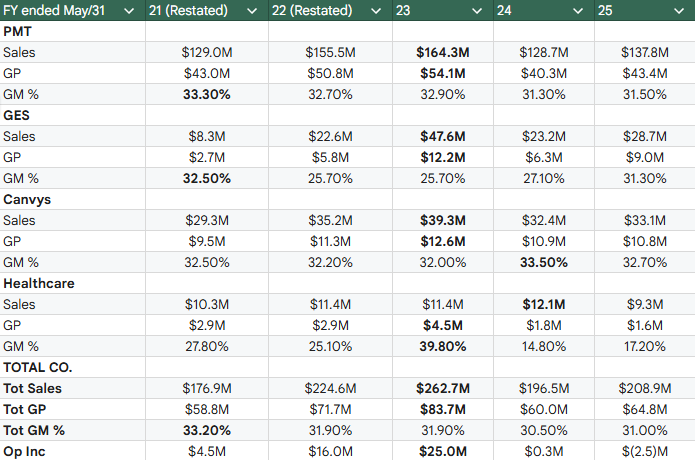The width and height of the screenshot is (695, 460).
Task: Select operating income cell $25.0M
Action: coord(443,451)
